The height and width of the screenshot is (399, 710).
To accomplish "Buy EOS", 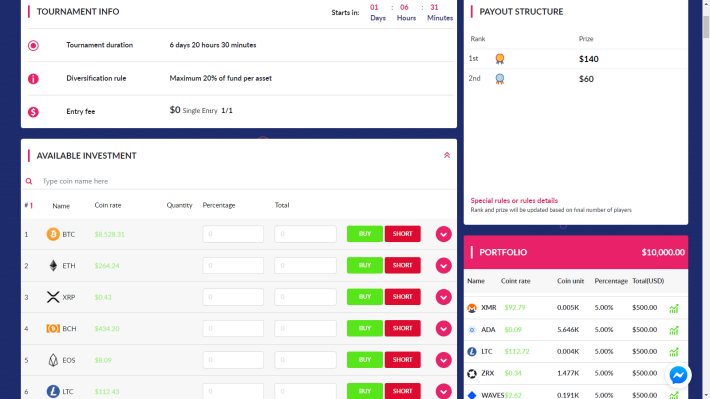I will click(x=365, y=360).
